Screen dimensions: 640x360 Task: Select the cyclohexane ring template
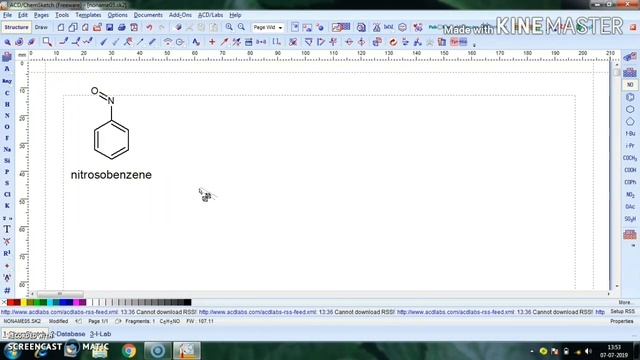tap(630, 109)
